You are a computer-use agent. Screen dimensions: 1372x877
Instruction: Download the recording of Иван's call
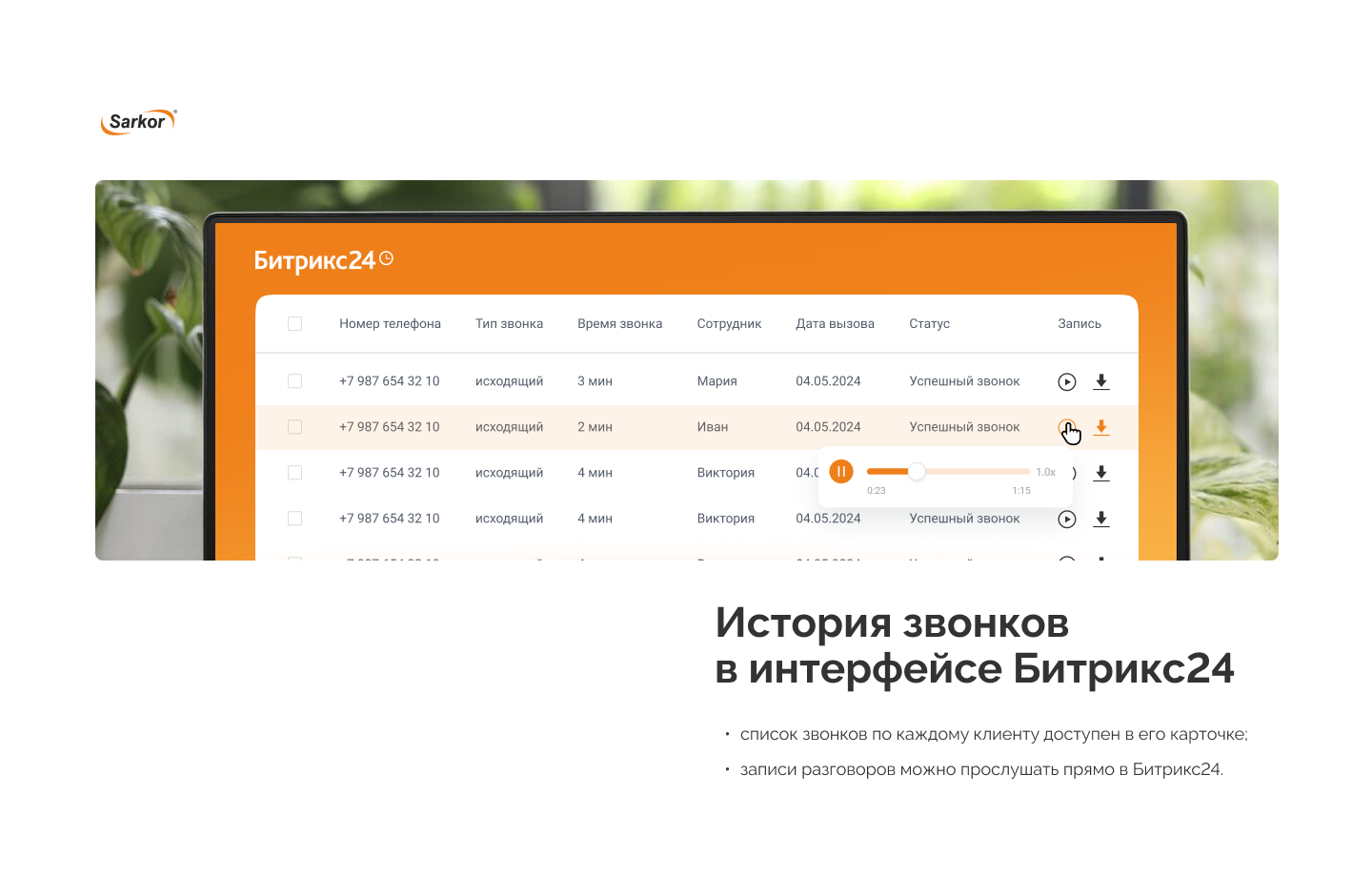[1100, 428]
